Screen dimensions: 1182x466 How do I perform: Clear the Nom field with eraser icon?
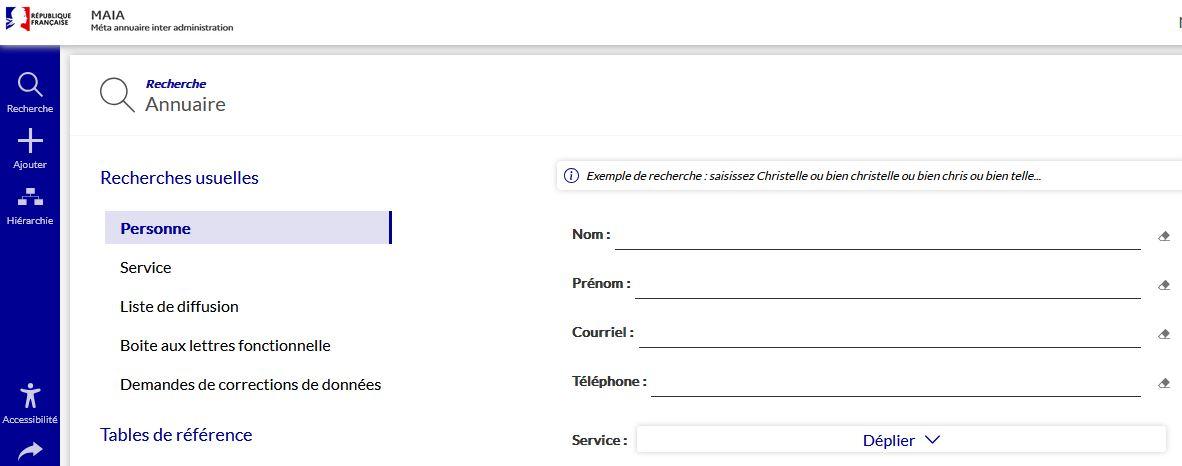(x=1164, y=236)
